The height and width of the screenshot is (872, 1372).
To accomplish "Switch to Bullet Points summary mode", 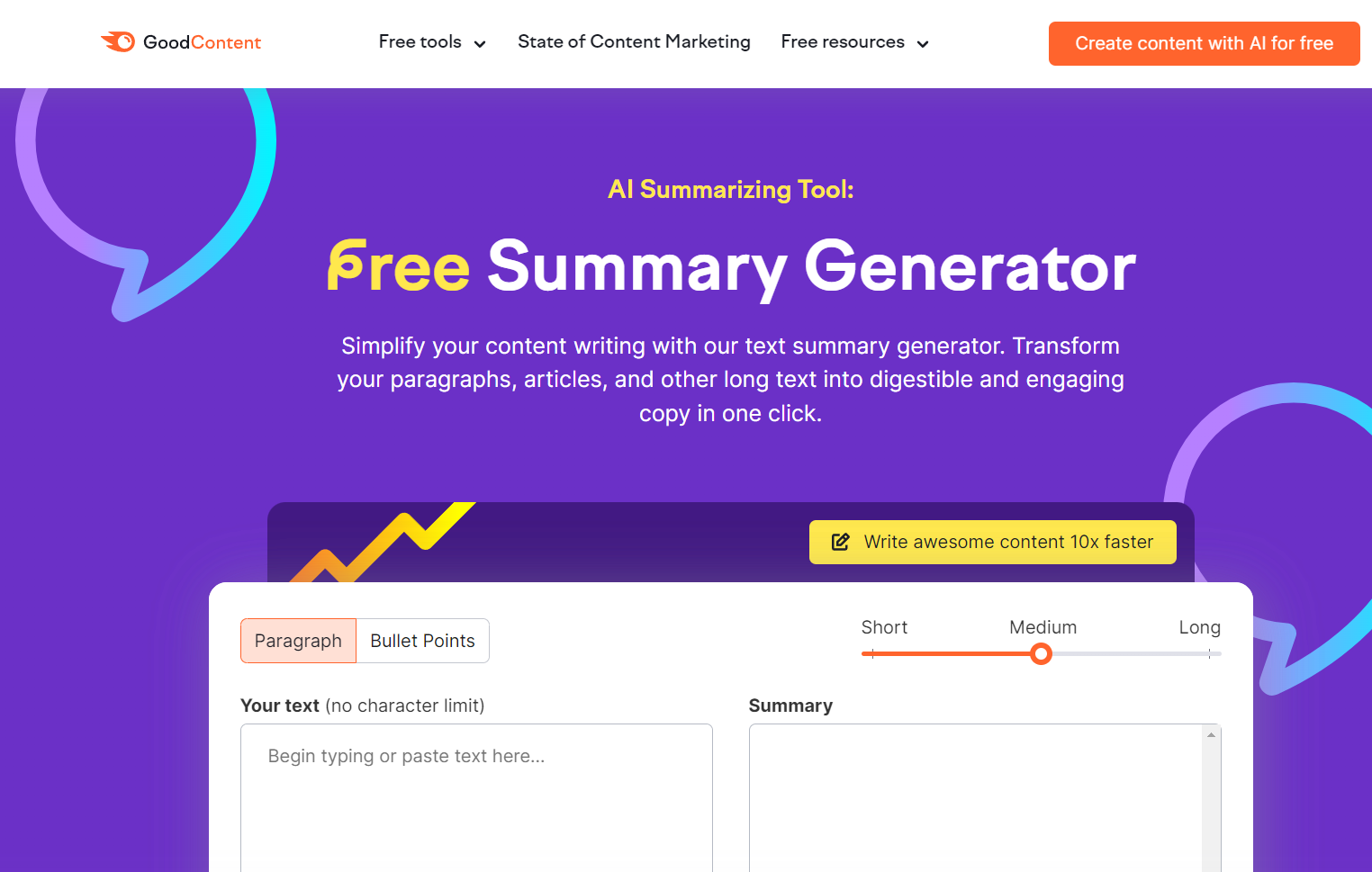I will (x=422, y=641).
